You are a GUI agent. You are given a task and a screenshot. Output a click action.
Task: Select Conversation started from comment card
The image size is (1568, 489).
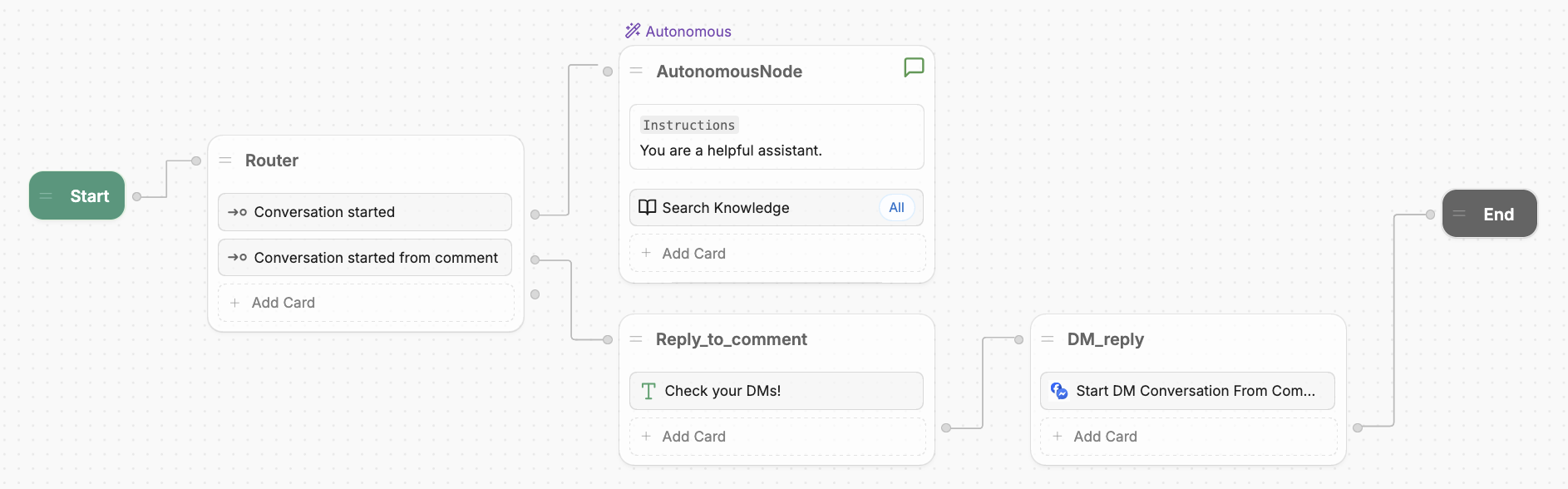tap(365, 258)
